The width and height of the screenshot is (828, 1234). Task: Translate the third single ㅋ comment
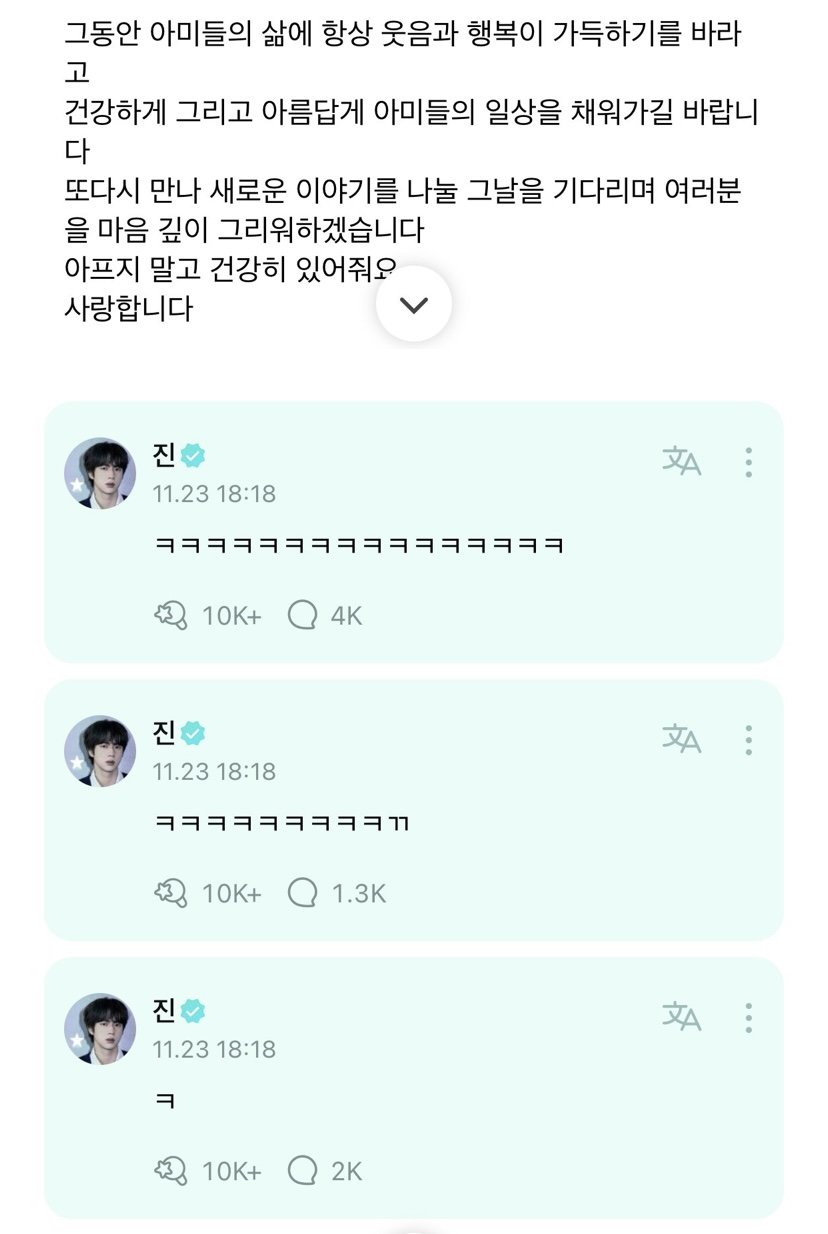coord(681,1017)
